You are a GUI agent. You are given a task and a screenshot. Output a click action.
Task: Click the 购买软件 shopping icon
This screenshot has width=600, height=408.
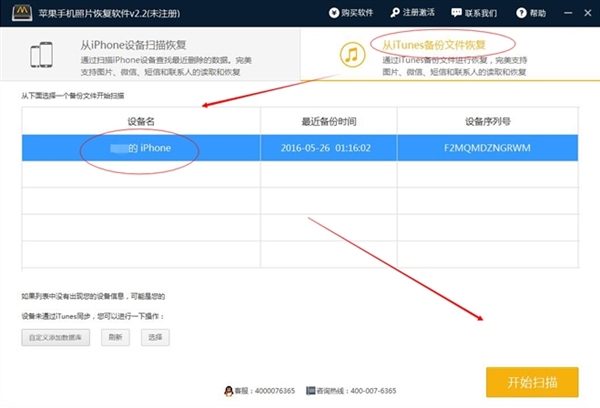[334, 13]
